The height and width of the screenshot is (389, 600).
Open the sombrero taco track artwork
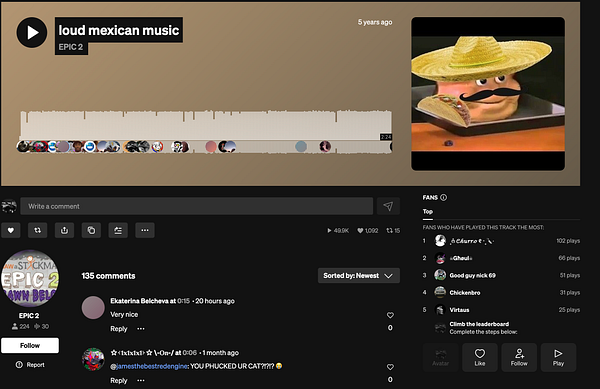coord(488,94)
